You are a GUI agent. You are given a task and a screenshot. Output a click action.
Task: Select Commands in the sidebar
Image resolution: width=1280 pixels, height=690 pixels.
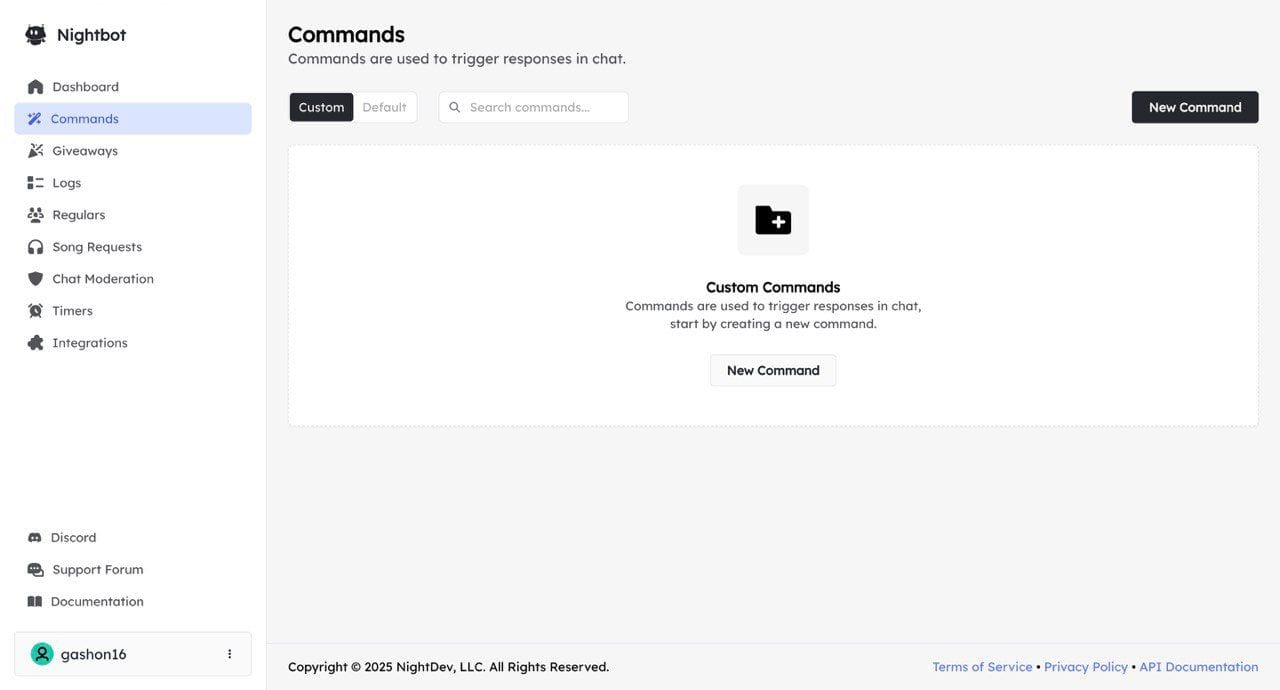(85, 119)
